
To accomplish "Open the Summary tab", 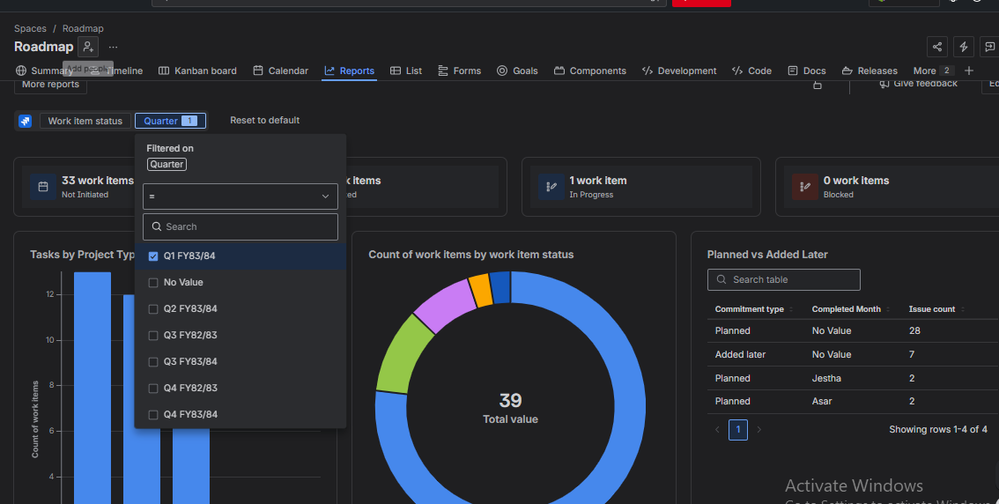I will (44, 71).
